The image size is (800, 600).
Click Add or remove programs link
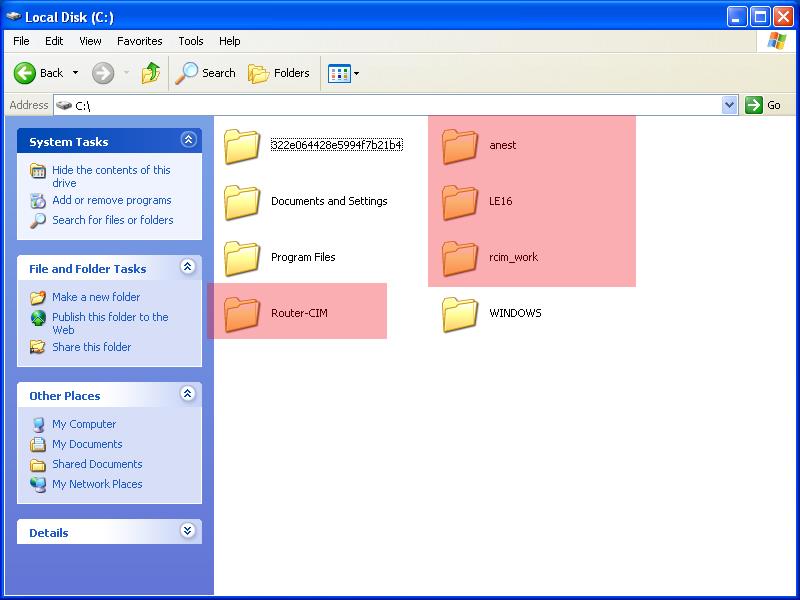[x=112, y=200]
